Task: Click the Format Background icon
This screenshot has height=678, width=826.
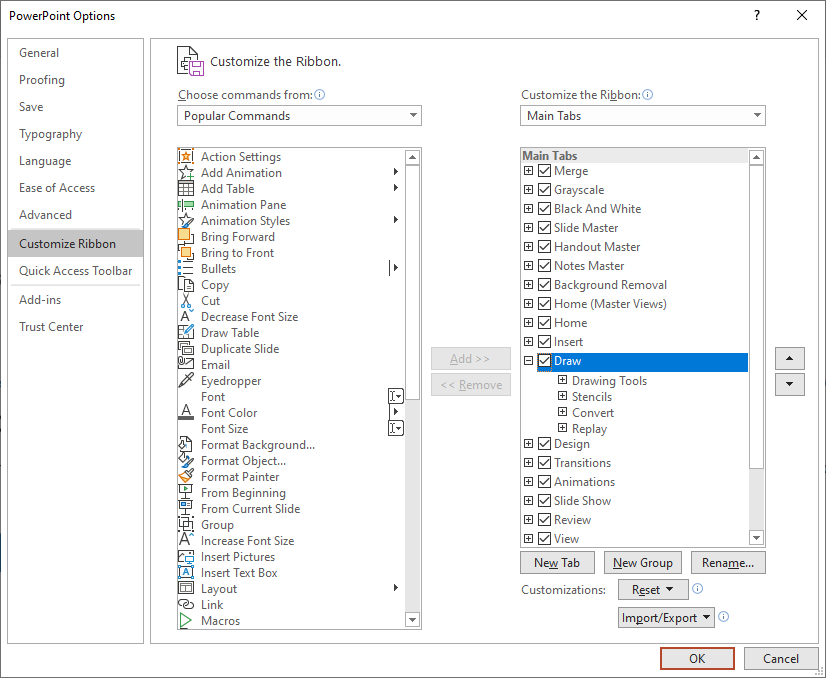Action: (x=185, y=445)
